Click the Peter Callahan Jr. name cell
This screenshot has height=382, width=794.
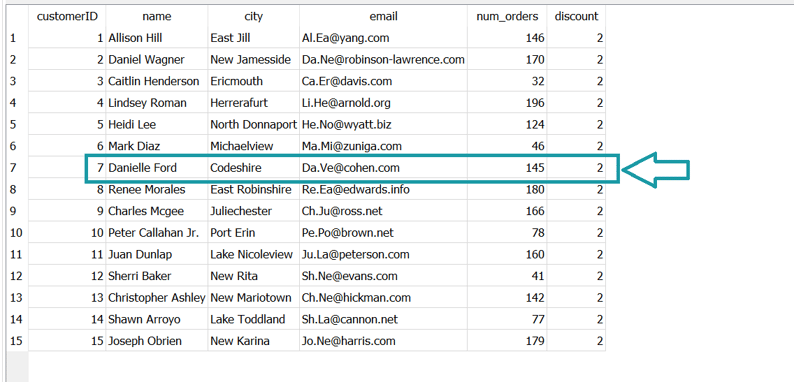156,233
